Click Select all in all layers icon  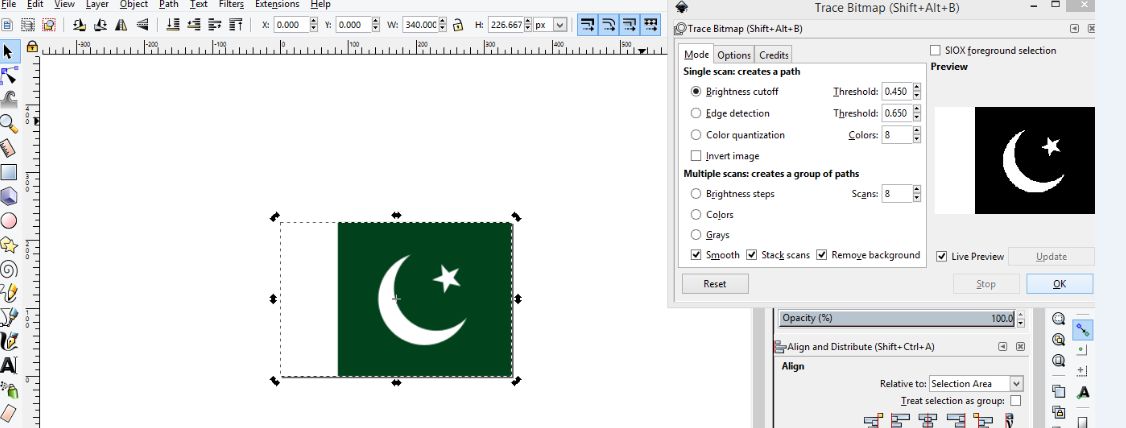tap(28, 24)
